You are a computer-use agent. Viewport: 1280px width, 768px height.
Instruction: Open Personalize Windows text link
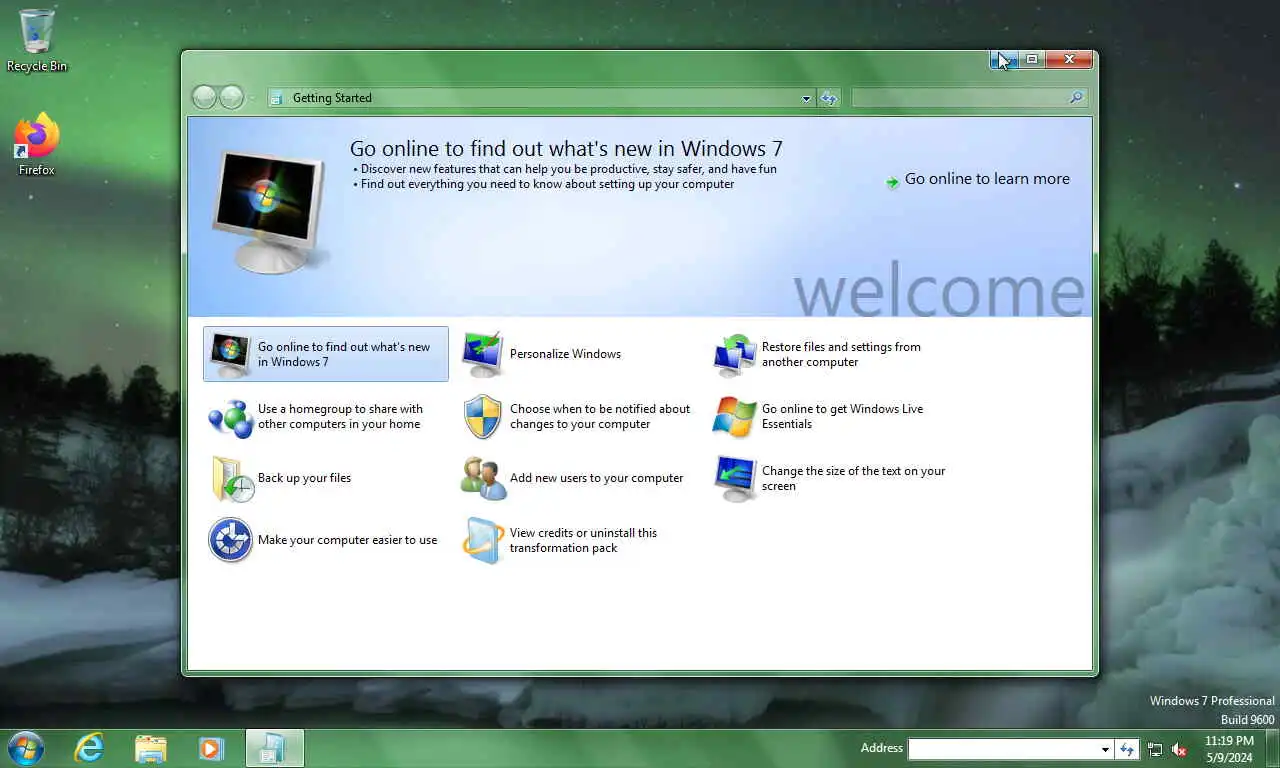pyautogui.click(x=565, y=354)
